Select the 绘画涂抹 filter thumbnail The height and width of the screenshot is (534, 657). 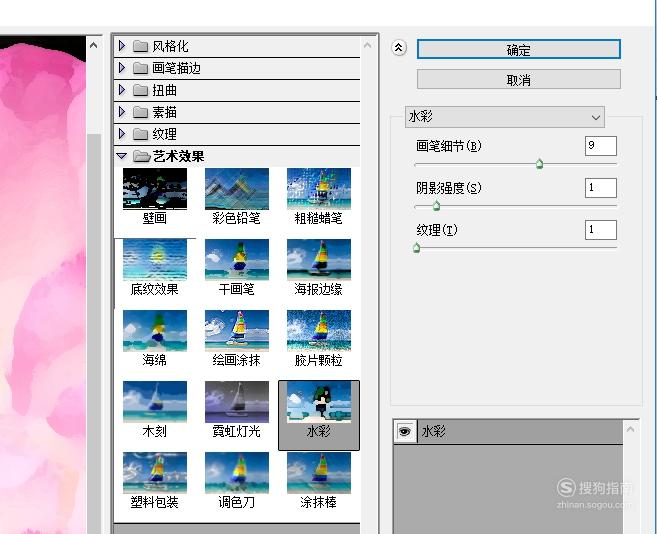click(x=237, y=331)
